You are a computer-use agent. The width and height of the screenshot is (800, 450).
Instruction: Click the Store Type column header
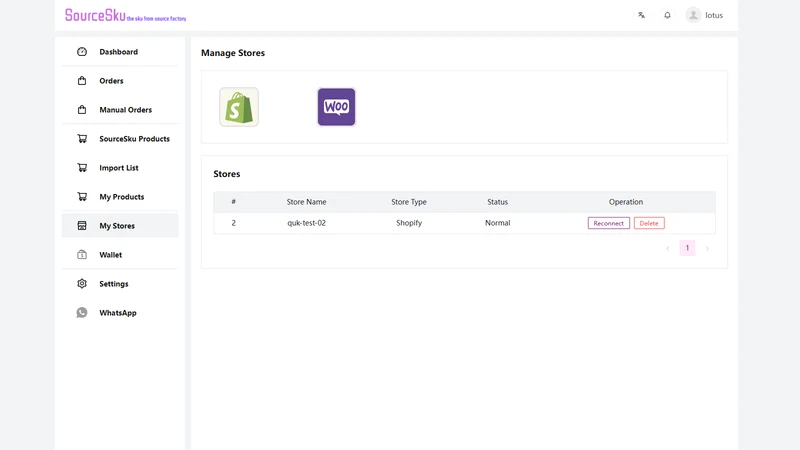[409, 202]
